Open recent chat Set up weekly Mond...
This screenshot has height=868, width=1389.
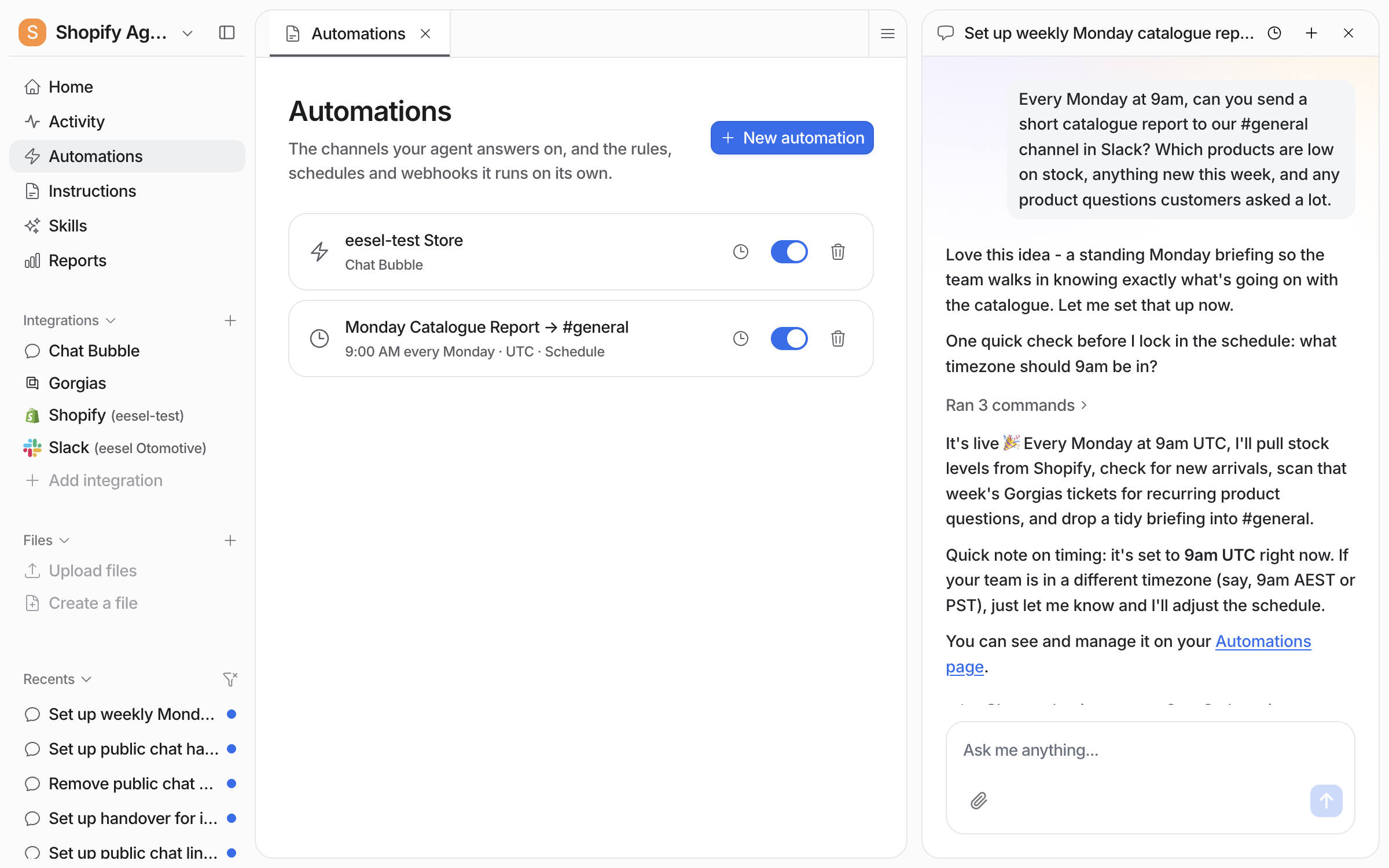click(127, 714)
